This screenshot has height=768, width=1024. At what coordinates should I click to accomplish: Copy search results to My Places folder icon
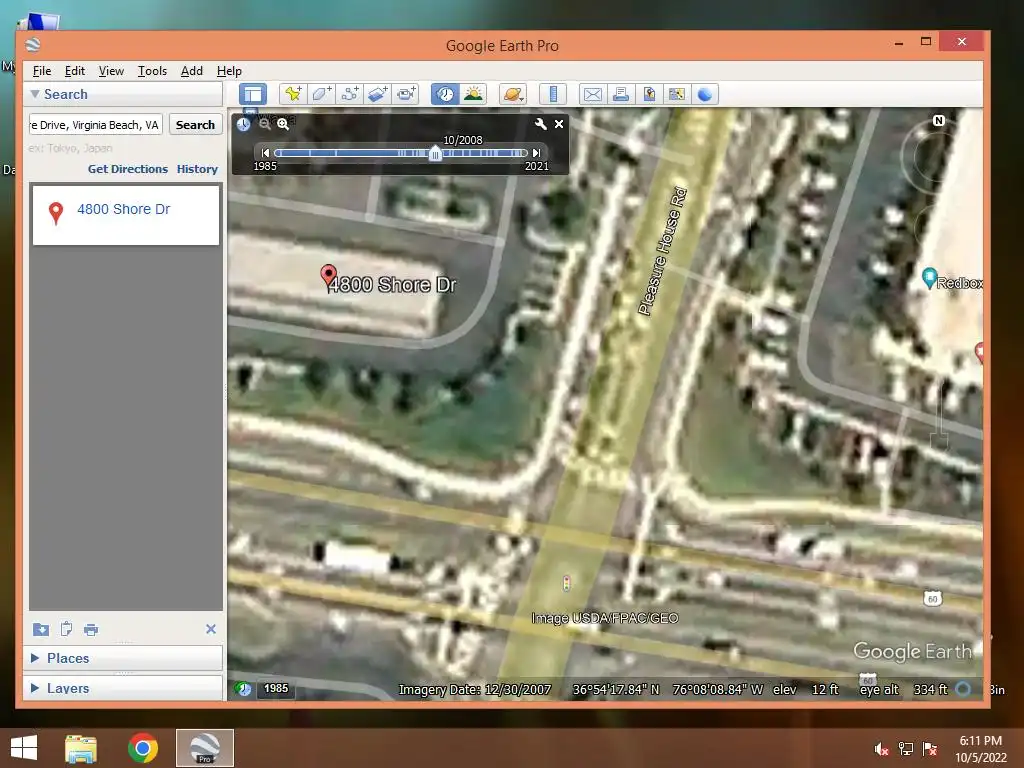pos(40,630)
